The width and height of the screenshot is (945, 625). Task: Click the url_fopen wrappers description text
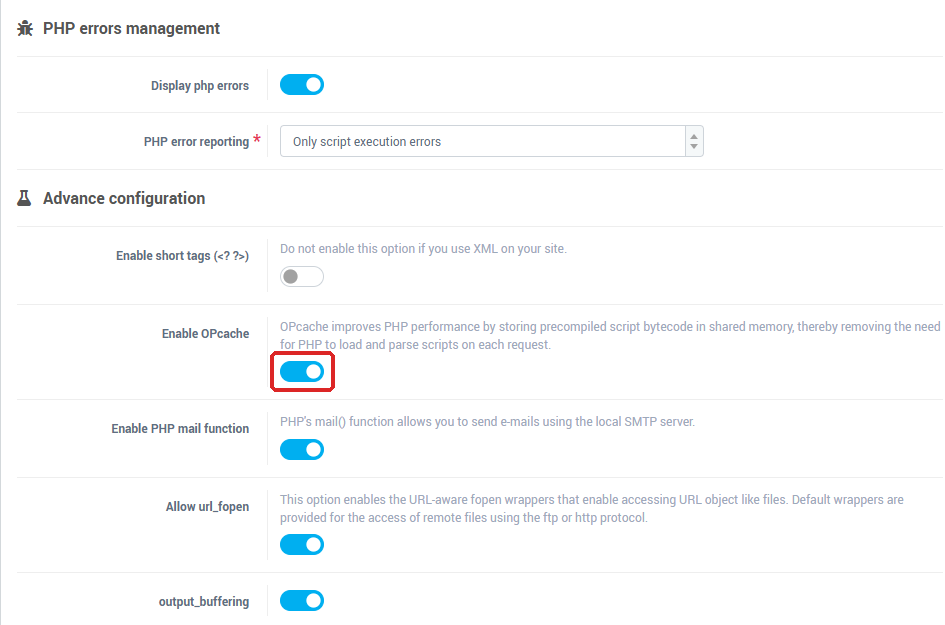point(592,509)
